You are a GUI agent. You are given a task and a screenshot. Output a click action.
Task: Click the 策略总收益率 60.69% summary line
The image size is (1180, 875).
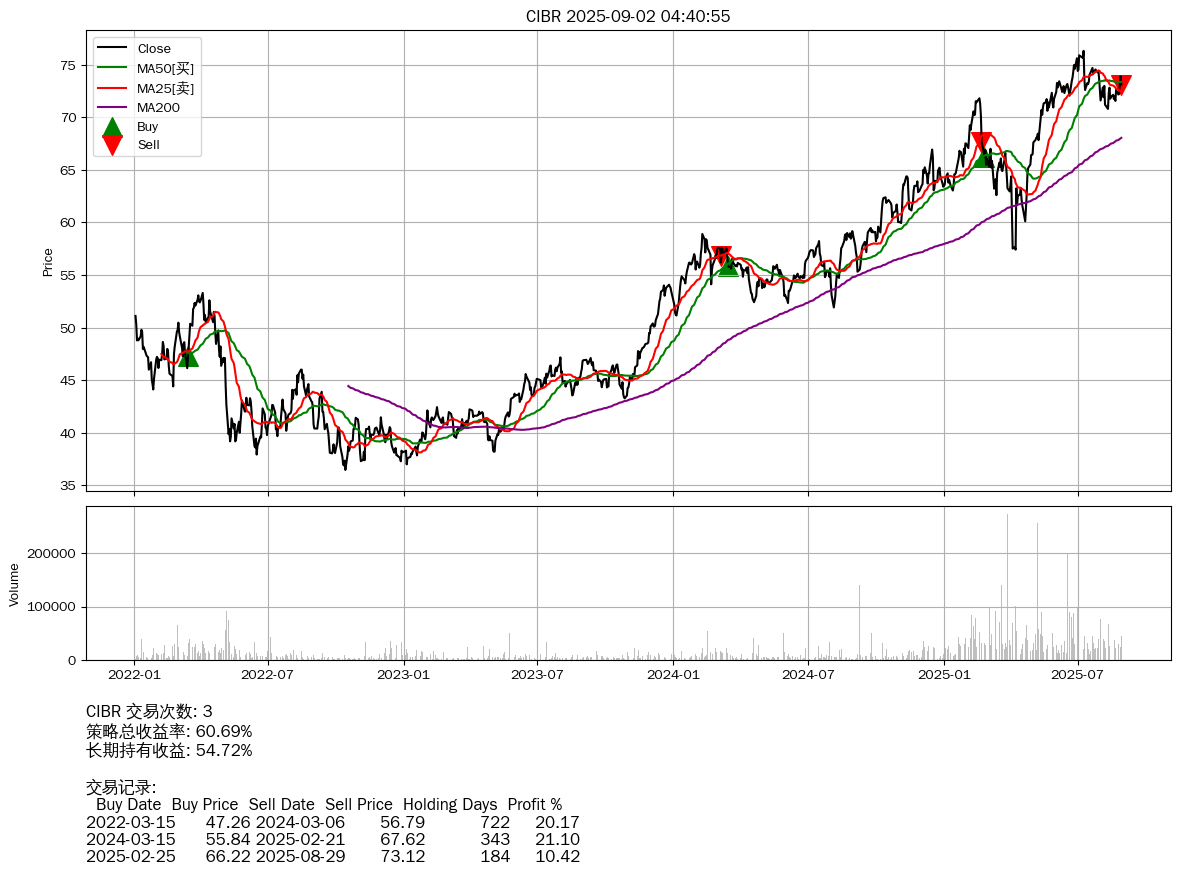tap(169, 731)
